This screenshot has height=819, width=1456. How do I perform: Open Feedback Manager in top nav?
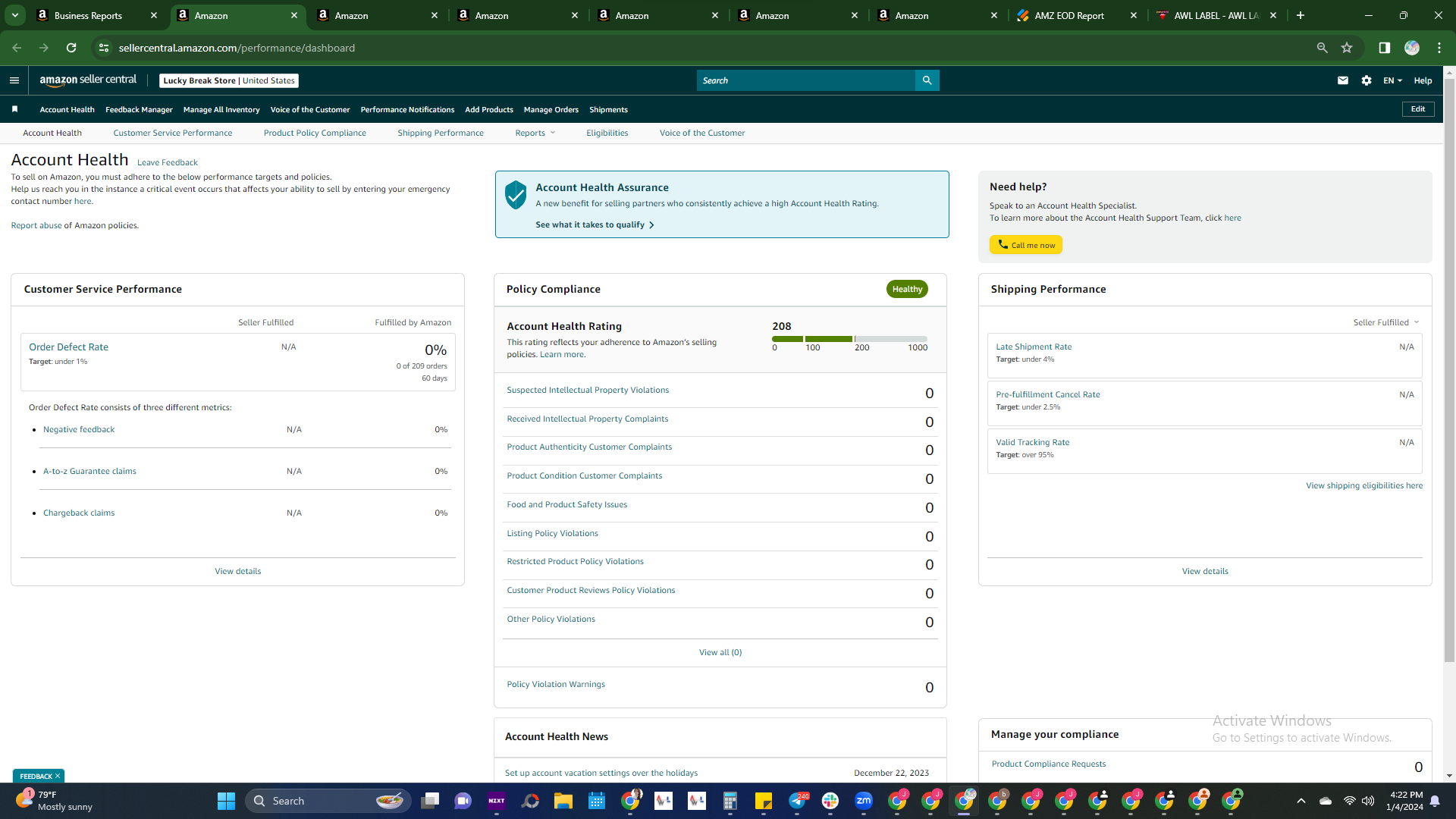click(x=139, y=109)
